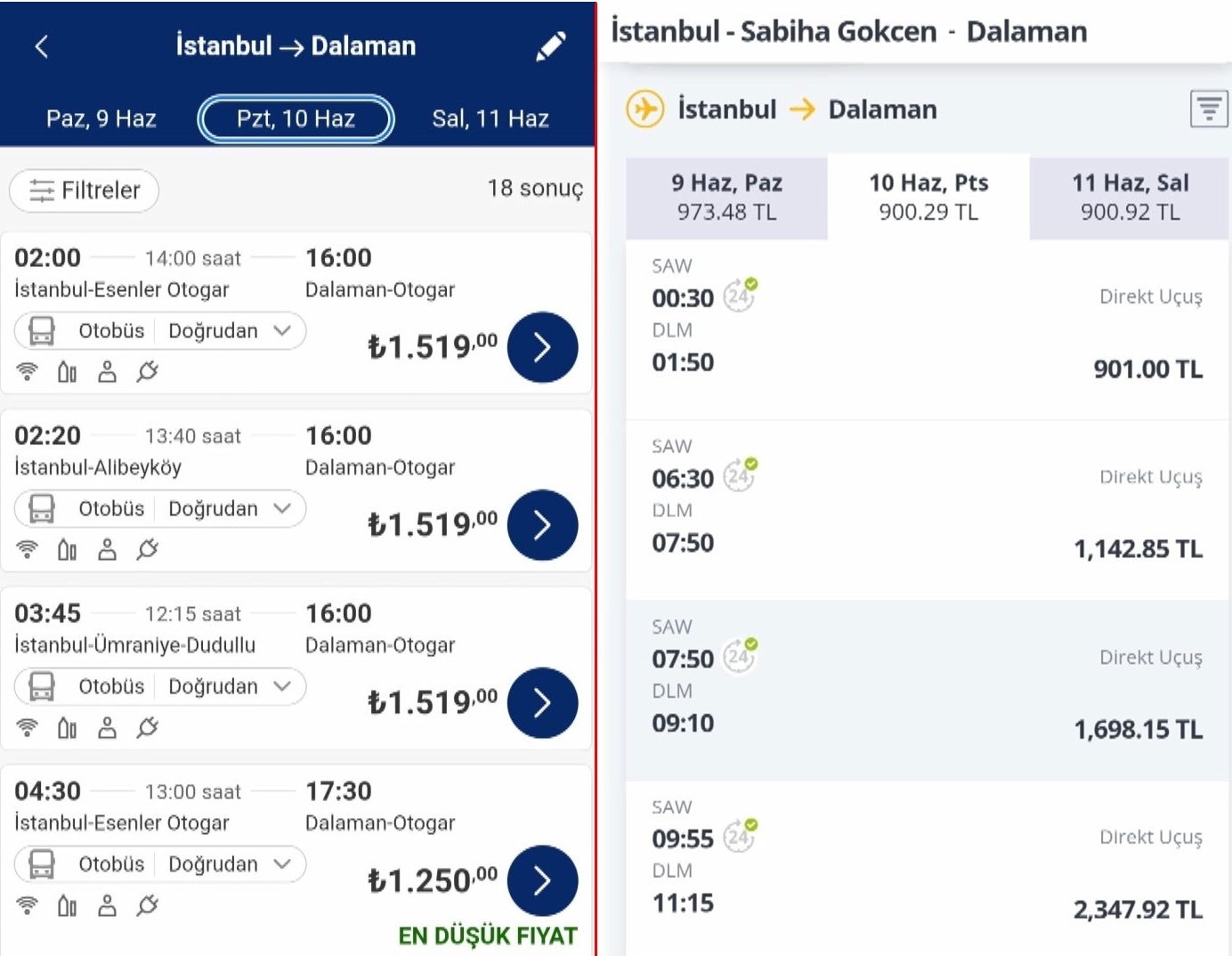1232x956 pixels.
Task: Select the 04:30 lowest-price trip arrow button
Action: (x=542, y=881)
